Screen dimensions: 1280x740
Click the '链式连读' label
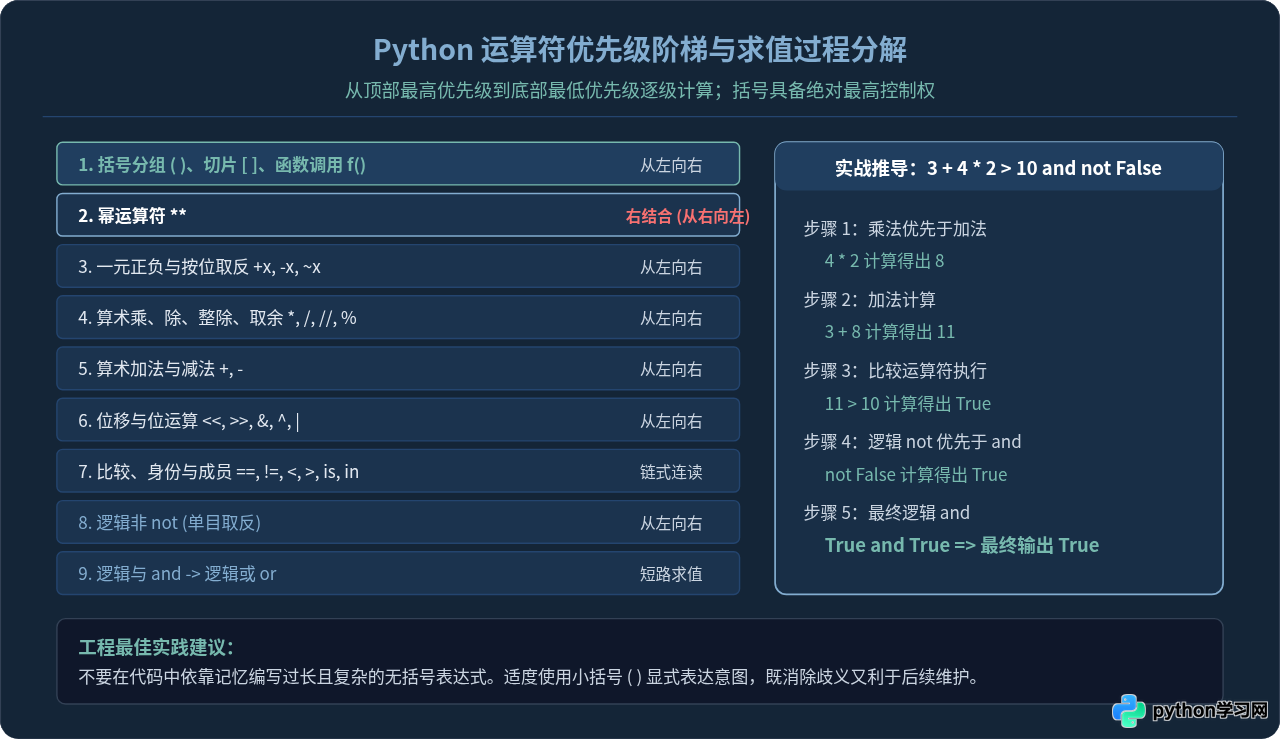coord(671,472)
